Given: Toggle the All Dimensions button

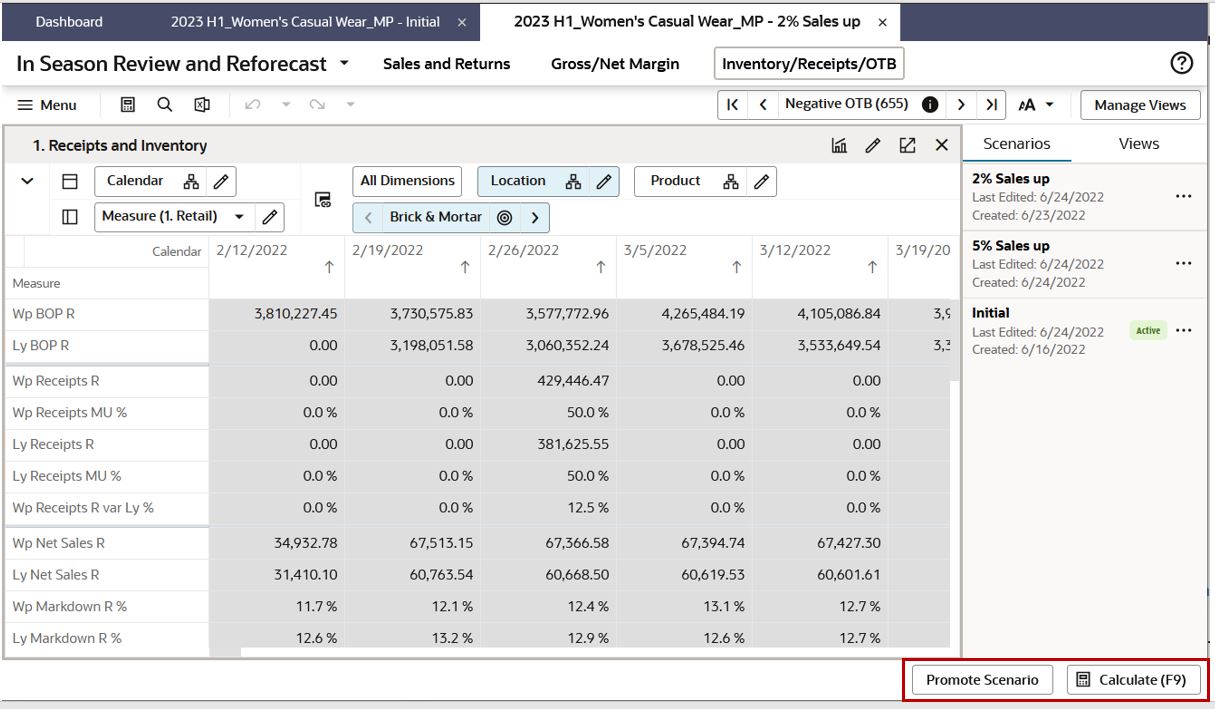Looking at the screenshot, I should tap(407, 181).
